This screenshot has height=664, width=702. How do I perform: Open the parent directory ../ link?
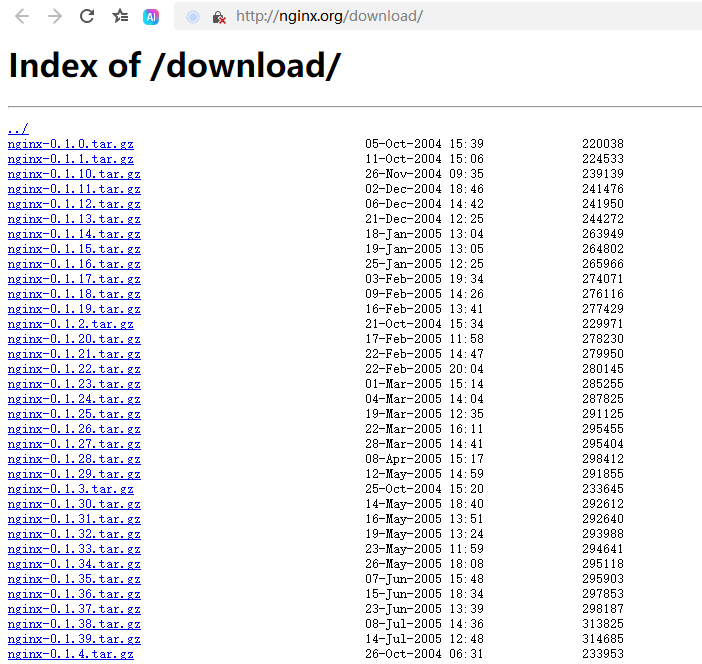(18, 129)
